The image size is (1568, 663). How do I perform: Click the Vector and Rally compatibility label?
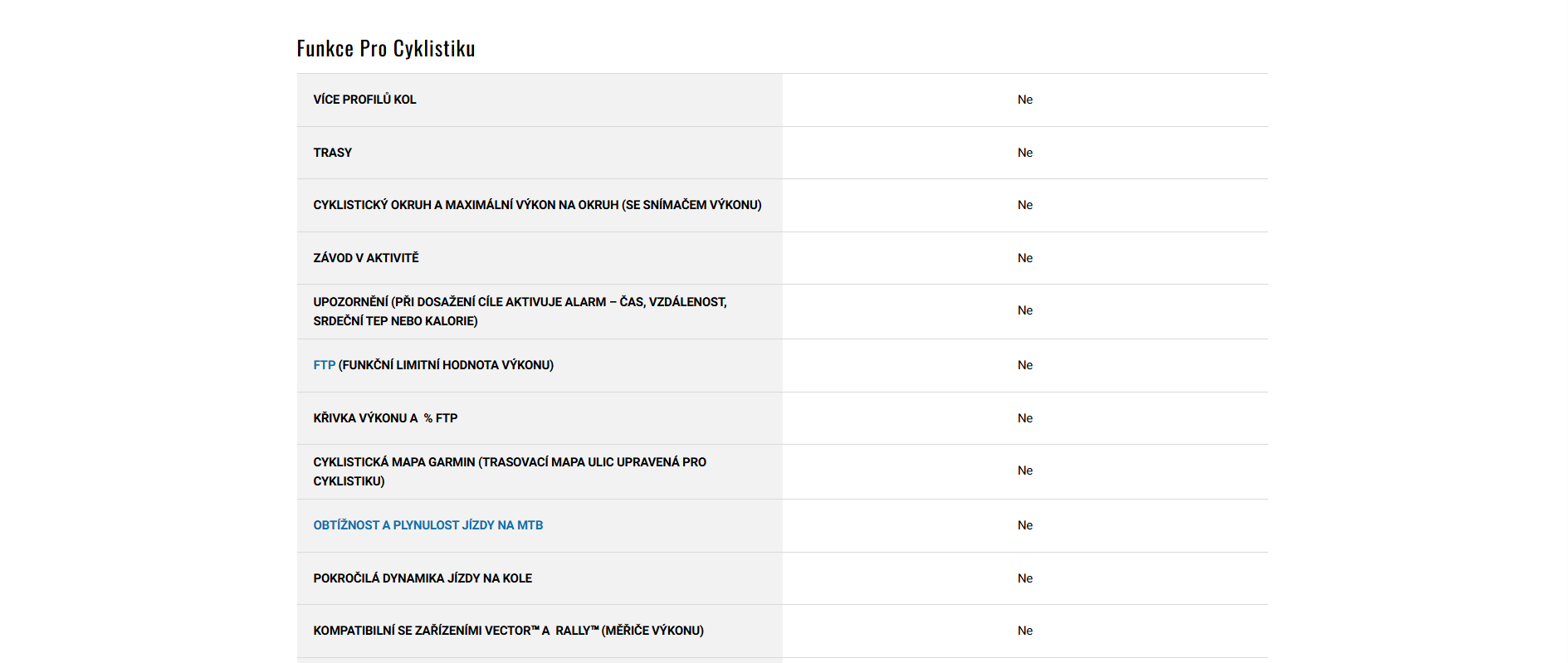[508, 631]
